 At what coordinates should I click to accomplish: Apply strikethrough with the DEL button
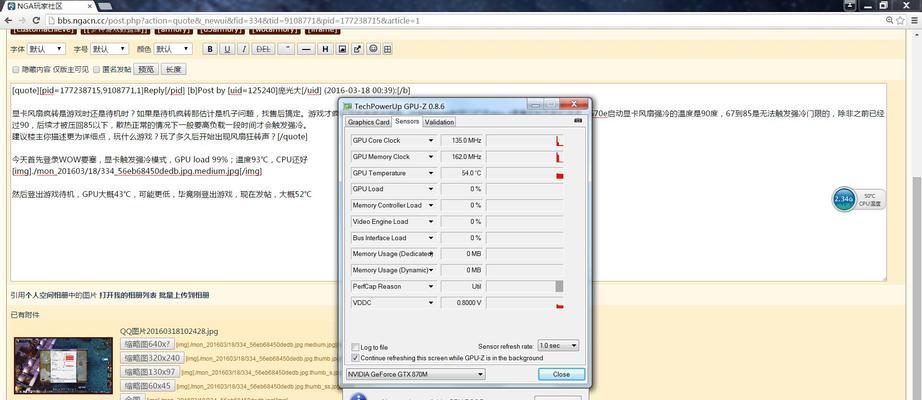263,49
